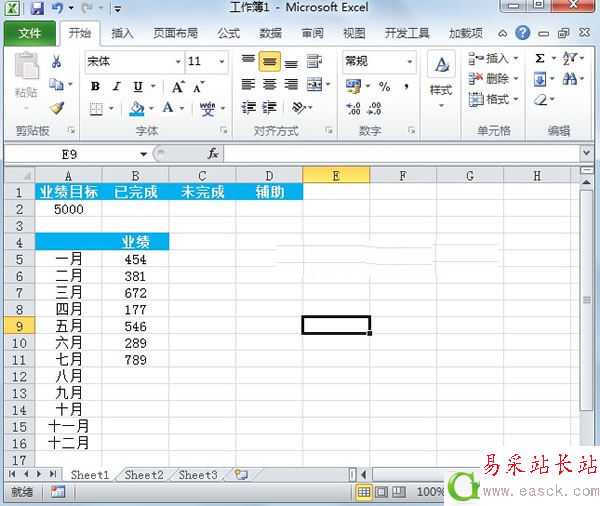Click the phonetic guide wén icon
This screenshot has height=506, width=600.
tap(208, 109)
